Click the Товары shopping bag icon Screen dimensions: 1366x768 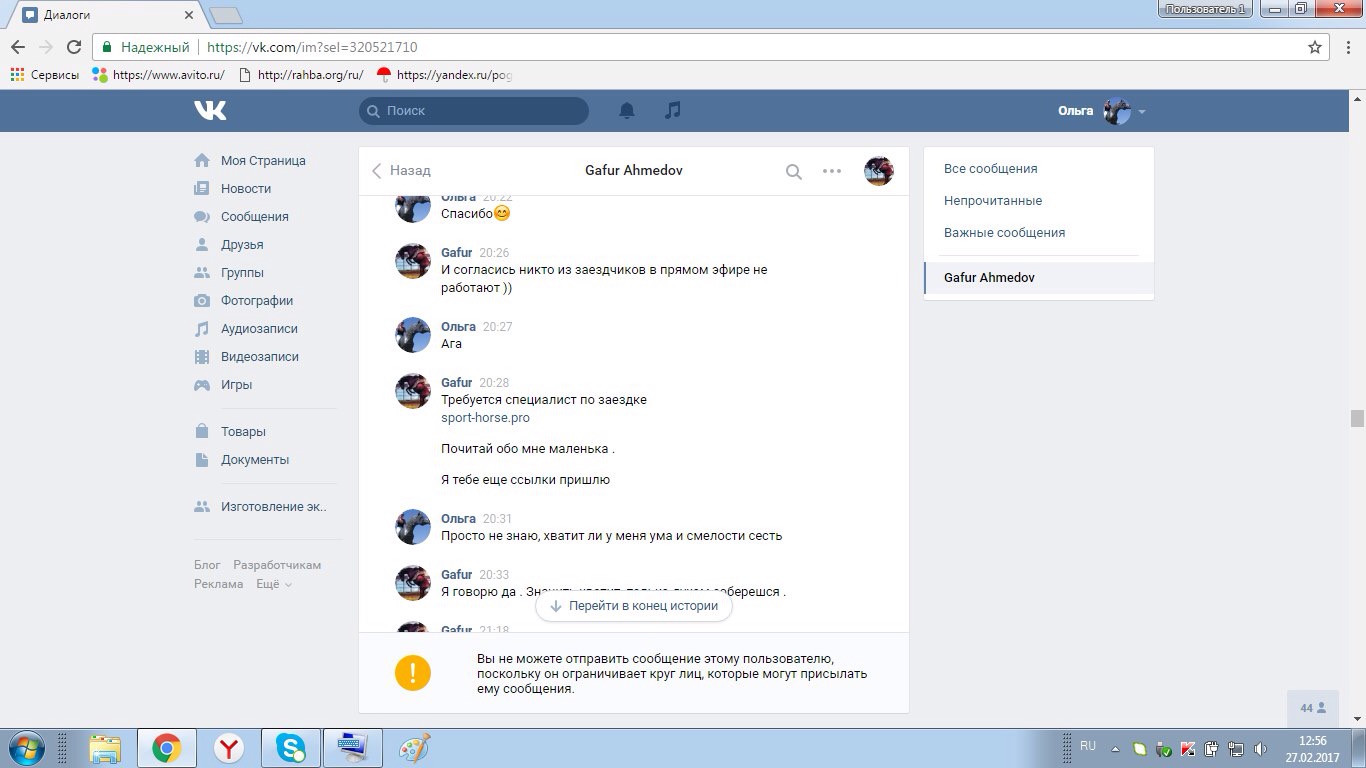point(202,432)
